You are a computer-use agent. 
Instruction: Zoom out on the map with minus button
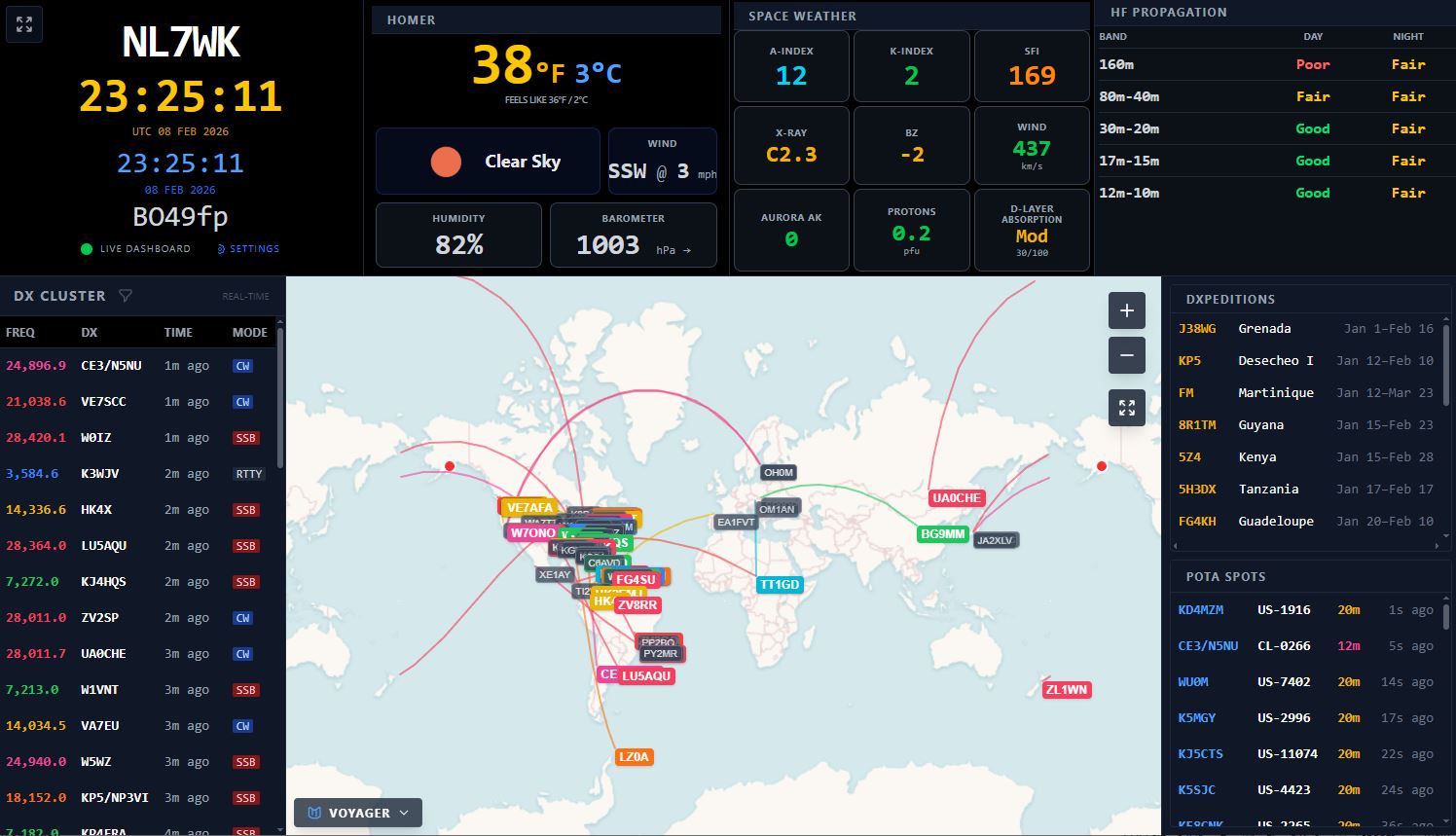point(1126,355)
